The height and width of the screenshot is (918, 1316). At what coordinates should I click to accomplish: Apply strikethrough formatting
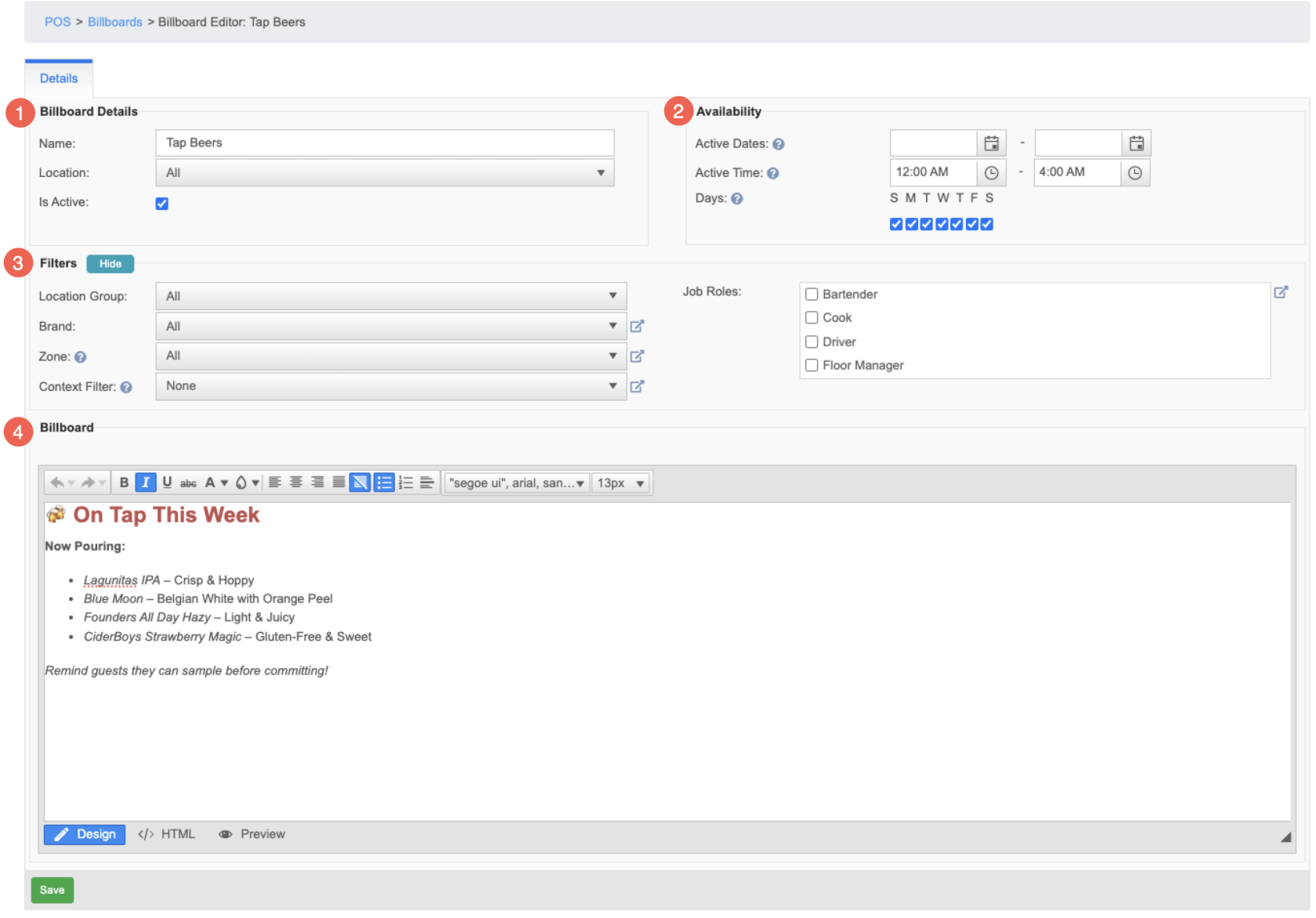(x=188, y=483)
